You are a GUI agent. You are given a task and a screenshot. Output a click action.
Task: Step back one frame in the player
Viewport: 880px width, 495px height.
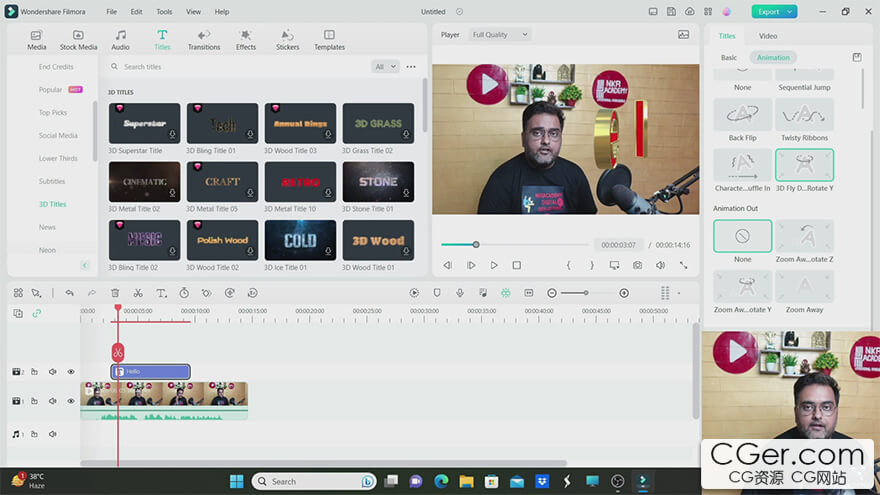click(x=447, y=265)
